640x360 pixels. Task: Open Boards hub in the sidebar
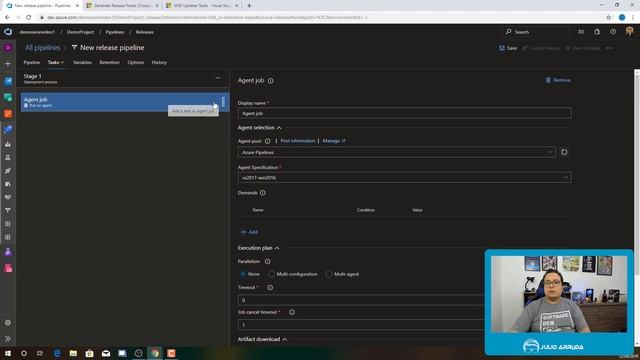pyautogui.click(x=8, y=97)
